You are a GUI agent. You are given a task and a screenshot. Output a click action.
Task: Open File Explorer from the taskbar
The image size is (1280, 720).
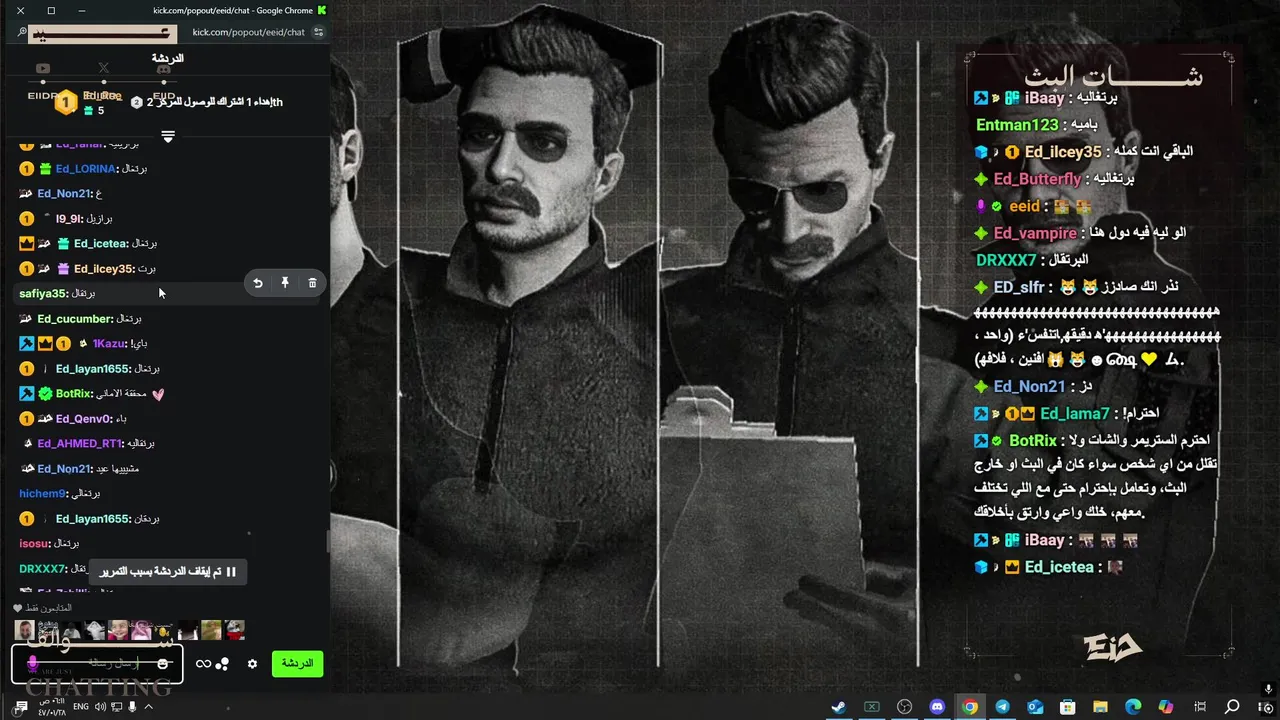(x=1100, y=706)
